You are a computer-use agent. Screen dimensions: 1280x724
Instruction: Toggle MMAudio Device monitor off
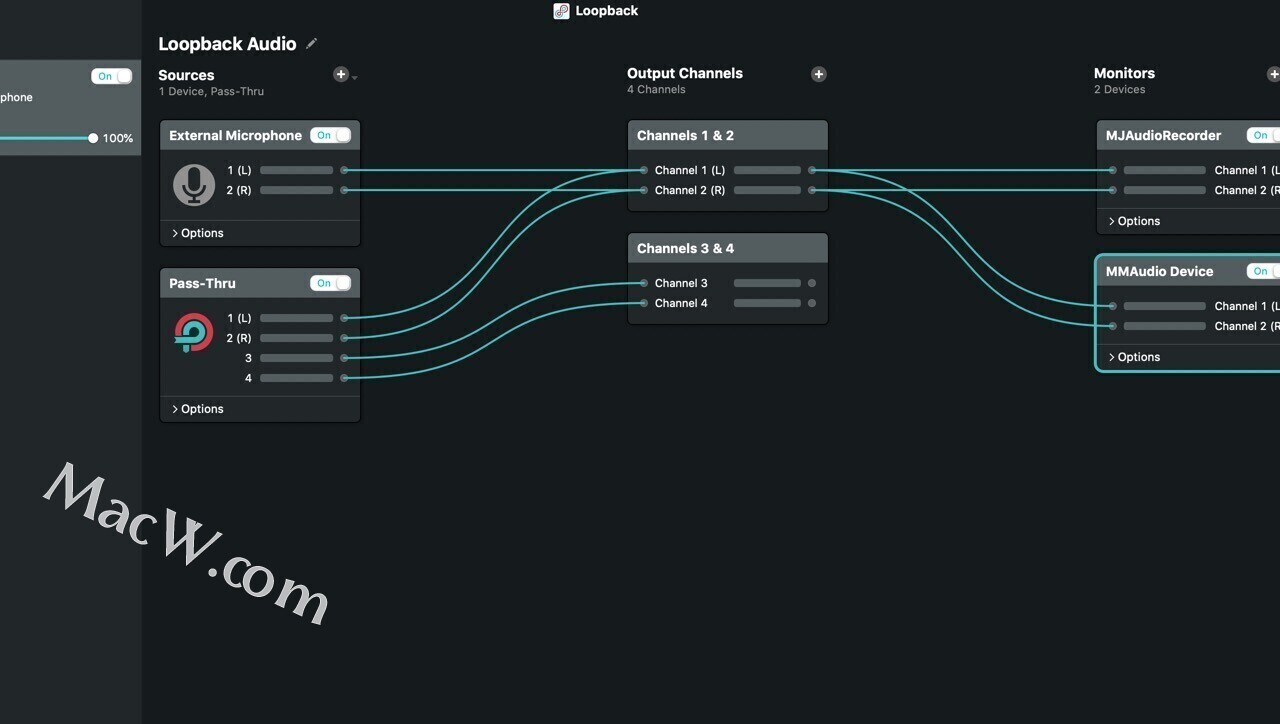pos(1264,271)
